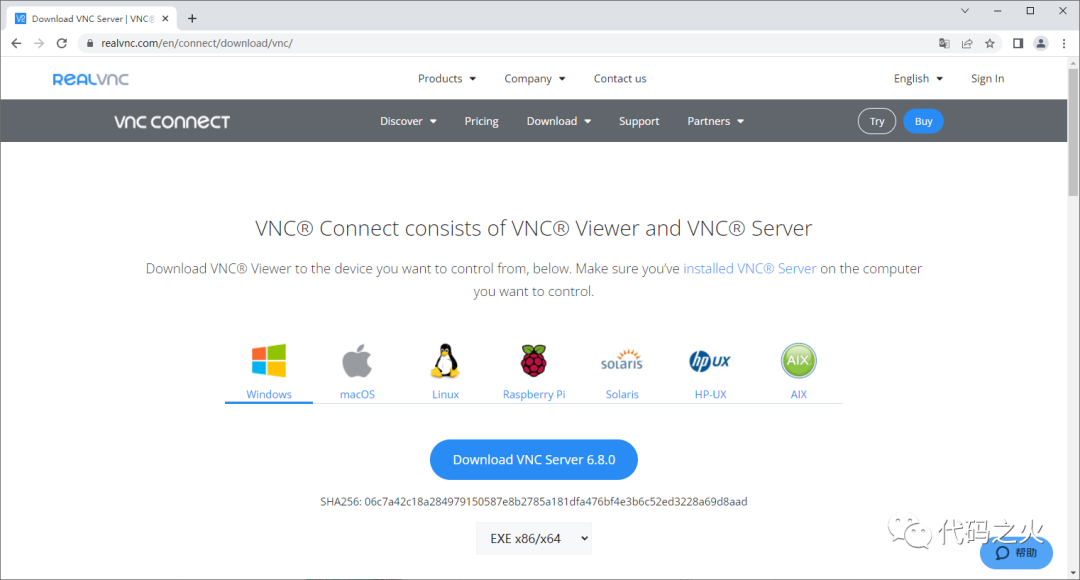Click the scrollbar down arrow
The image size is (1080, 580).
click(1073, 573)
